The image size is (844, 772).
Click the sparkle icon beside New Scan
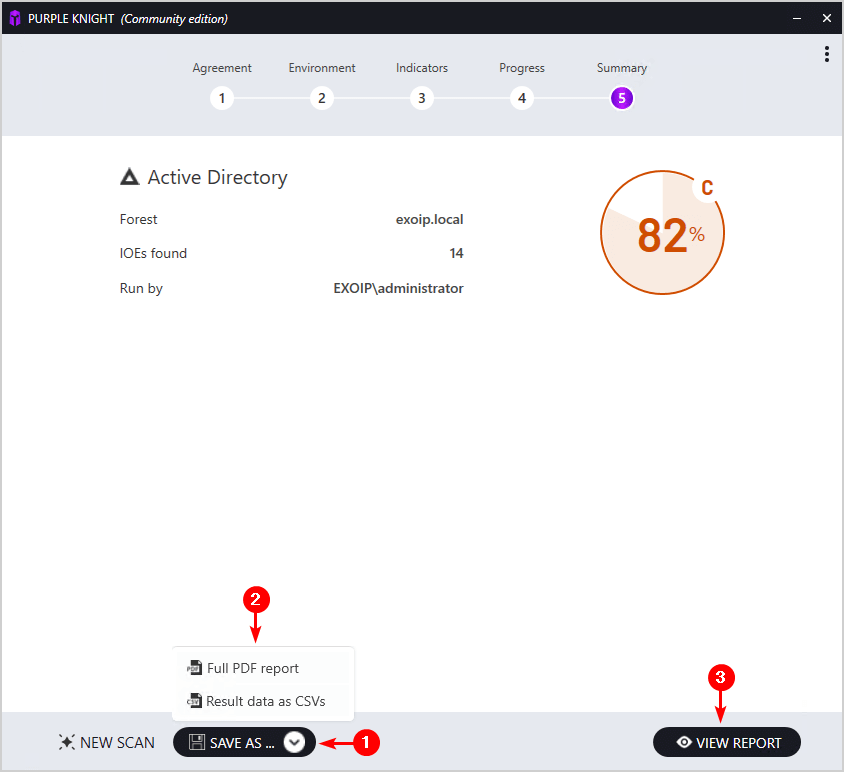[x=67, y=742]
